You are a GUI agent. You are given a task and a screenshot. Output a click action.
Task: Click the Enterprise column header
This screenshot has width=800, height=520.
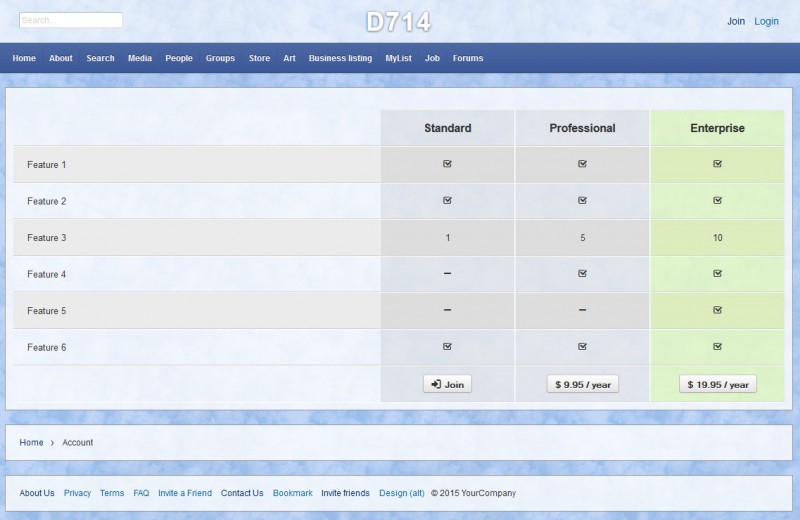pos(717,128)
